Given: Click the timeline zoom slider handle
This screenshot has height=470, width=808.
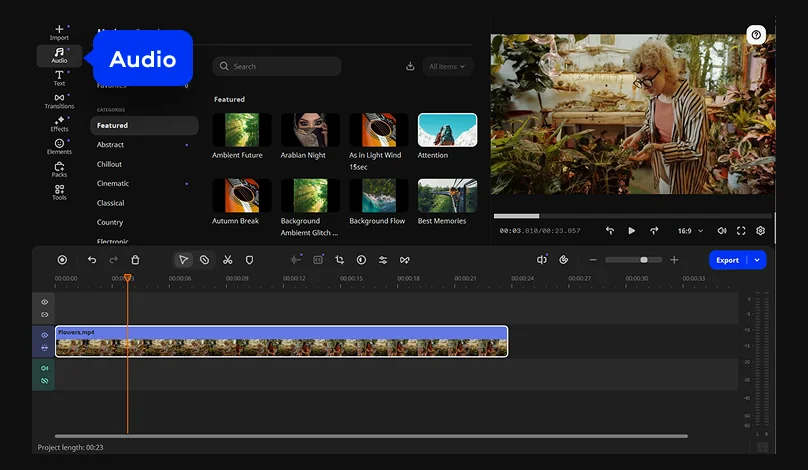Looking at the screenshot, I should tap(644, 260).
